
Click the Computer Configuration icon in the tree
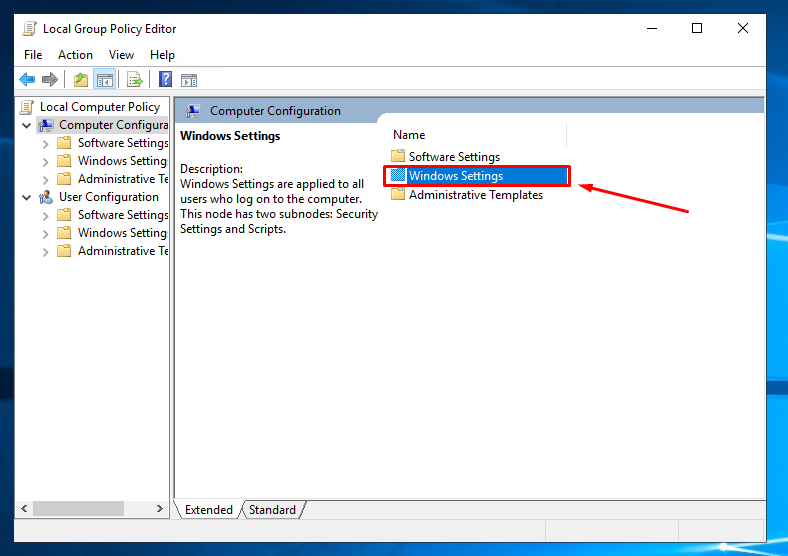(46, 125)
